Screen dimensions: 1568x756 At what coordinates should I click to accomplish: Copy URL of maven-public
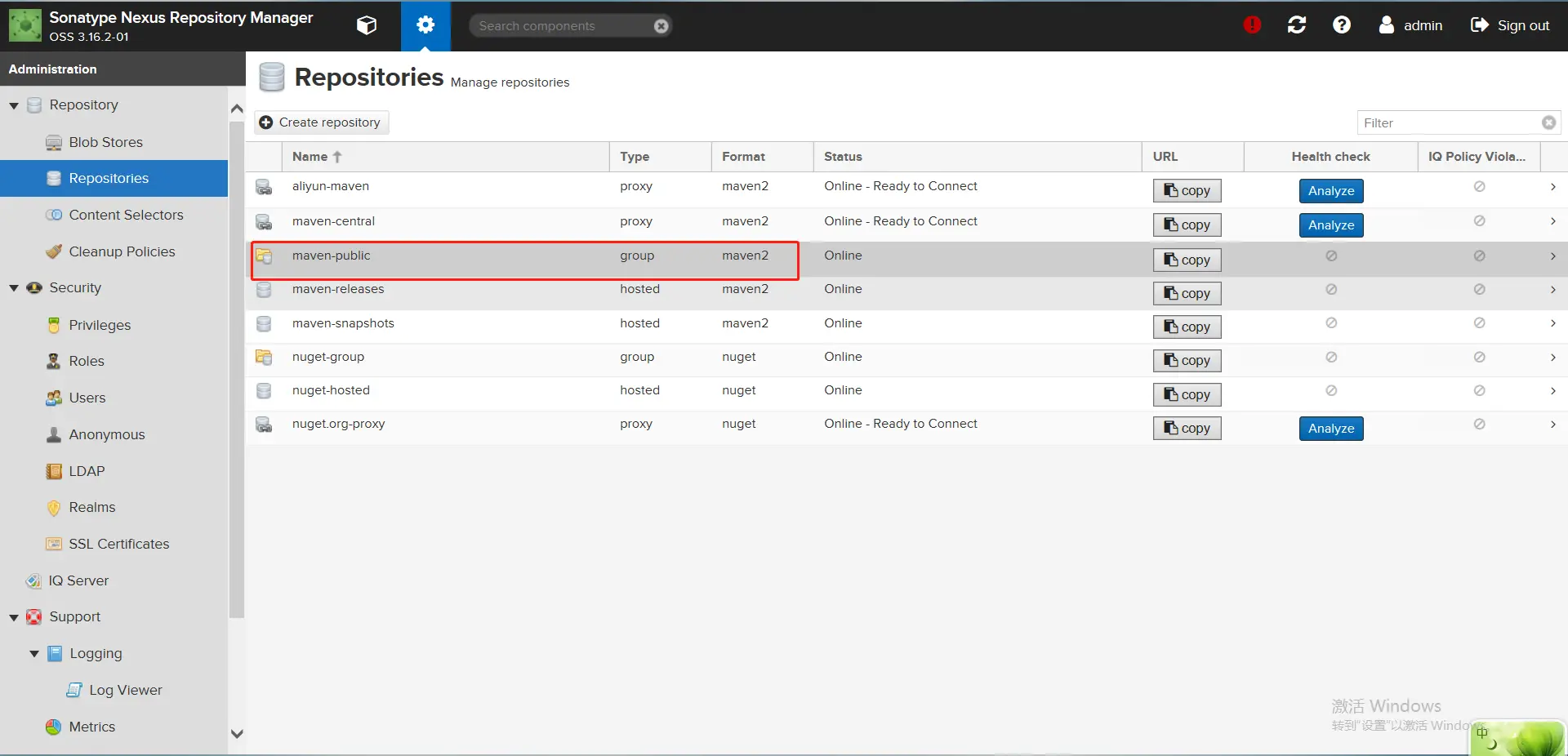pos(1187,260)
